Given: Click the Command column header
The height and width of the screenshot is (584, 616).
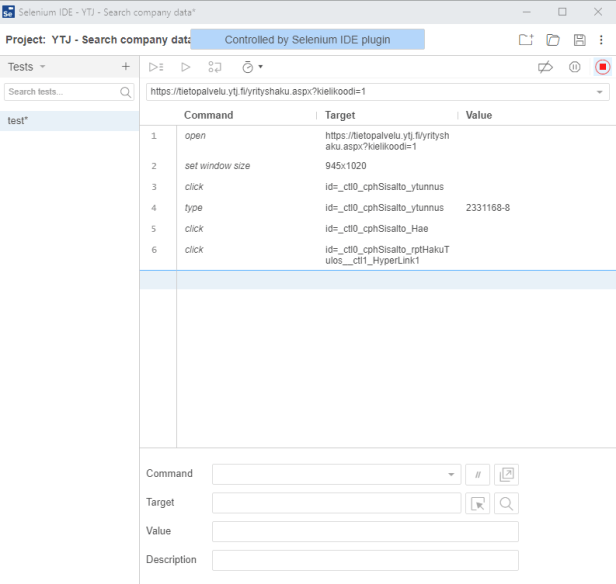Looking at the screenshot, I should pyautogui.click(x=209, y=115).
